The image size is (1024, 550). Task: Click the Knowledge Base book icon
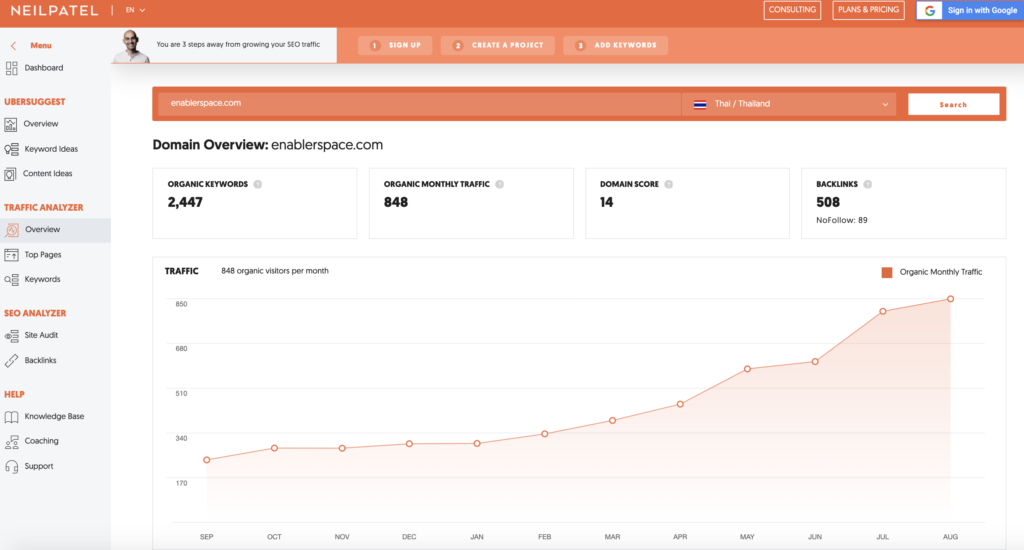11,417
